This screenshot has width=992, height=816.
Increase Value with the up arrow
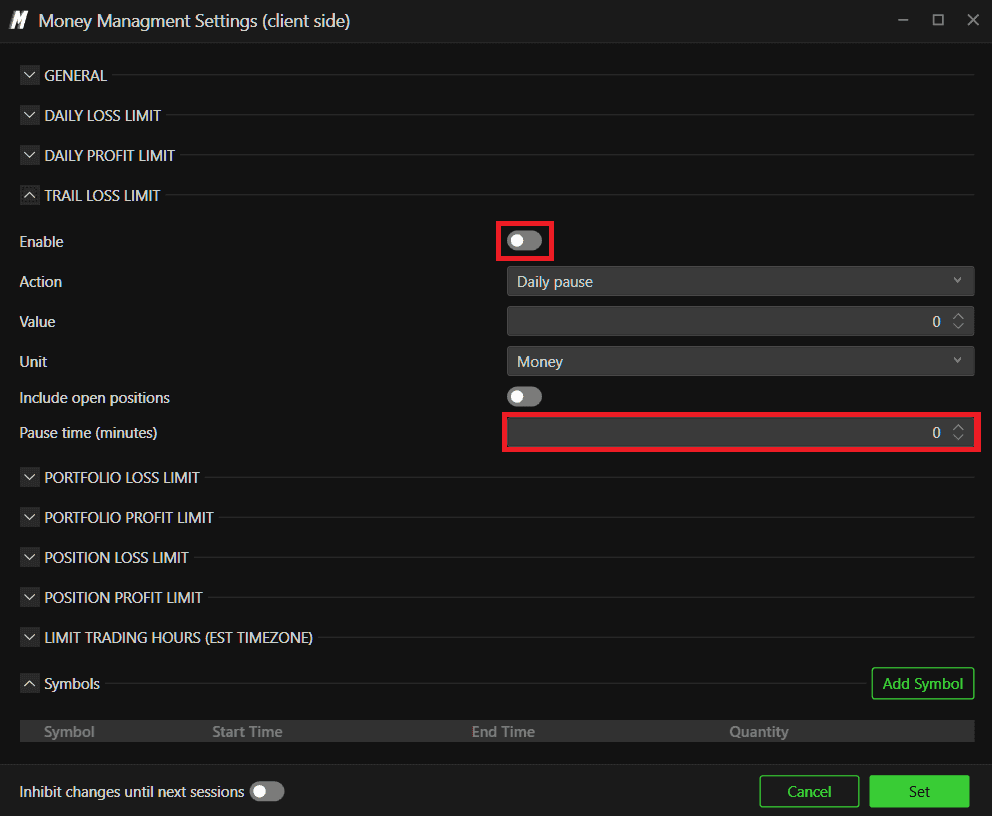coord(958,316)
